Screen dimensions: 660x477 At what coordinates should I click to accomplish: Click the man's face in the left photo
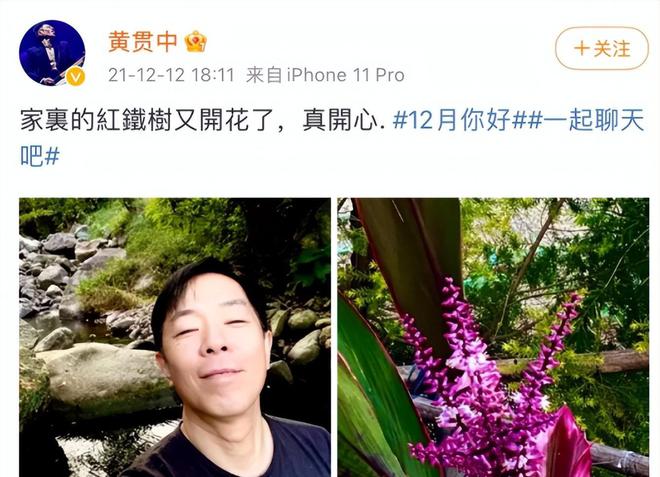[x=214, y=339]
